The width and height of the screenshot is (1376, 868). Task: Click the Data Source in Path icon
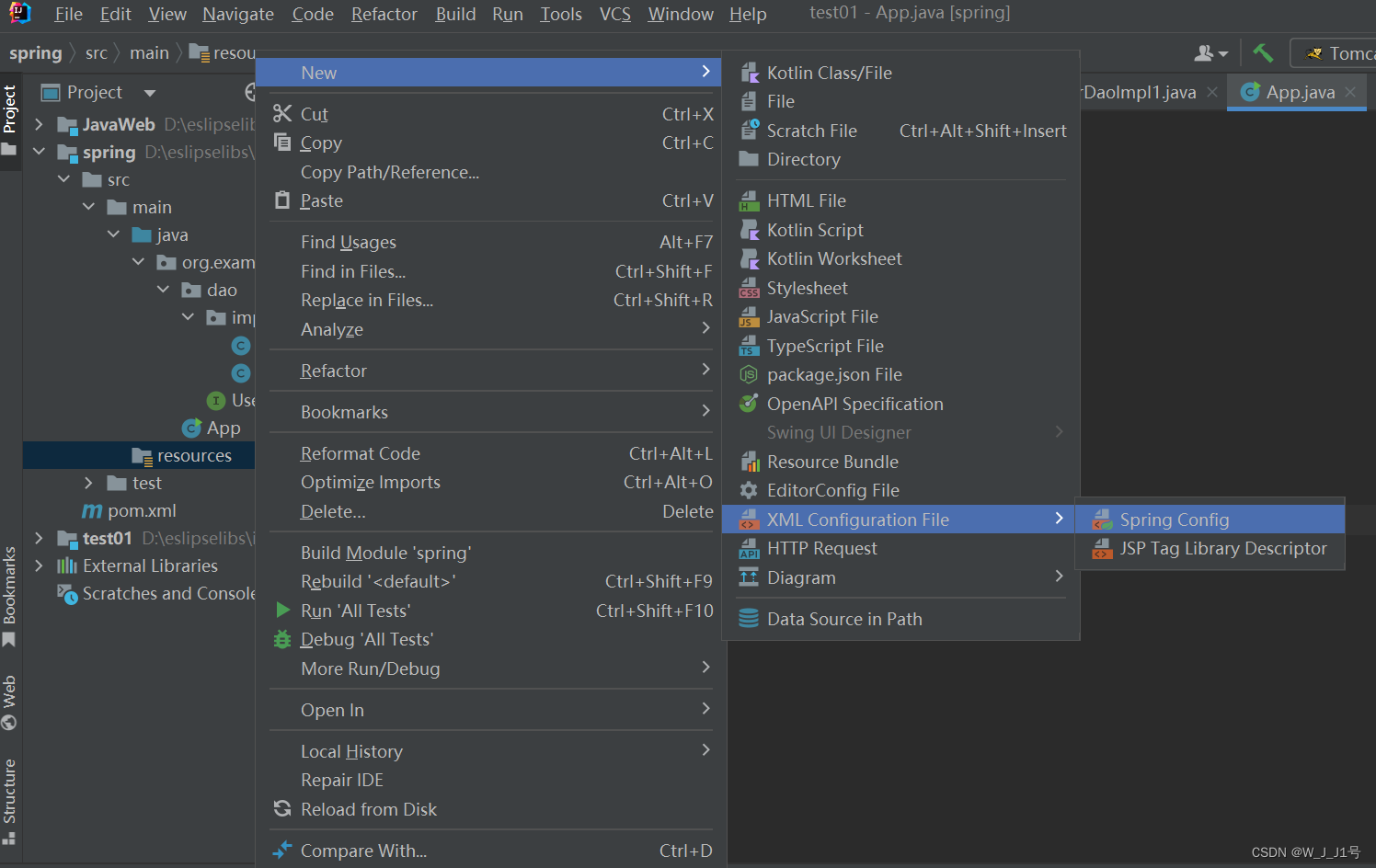point(750,619)
